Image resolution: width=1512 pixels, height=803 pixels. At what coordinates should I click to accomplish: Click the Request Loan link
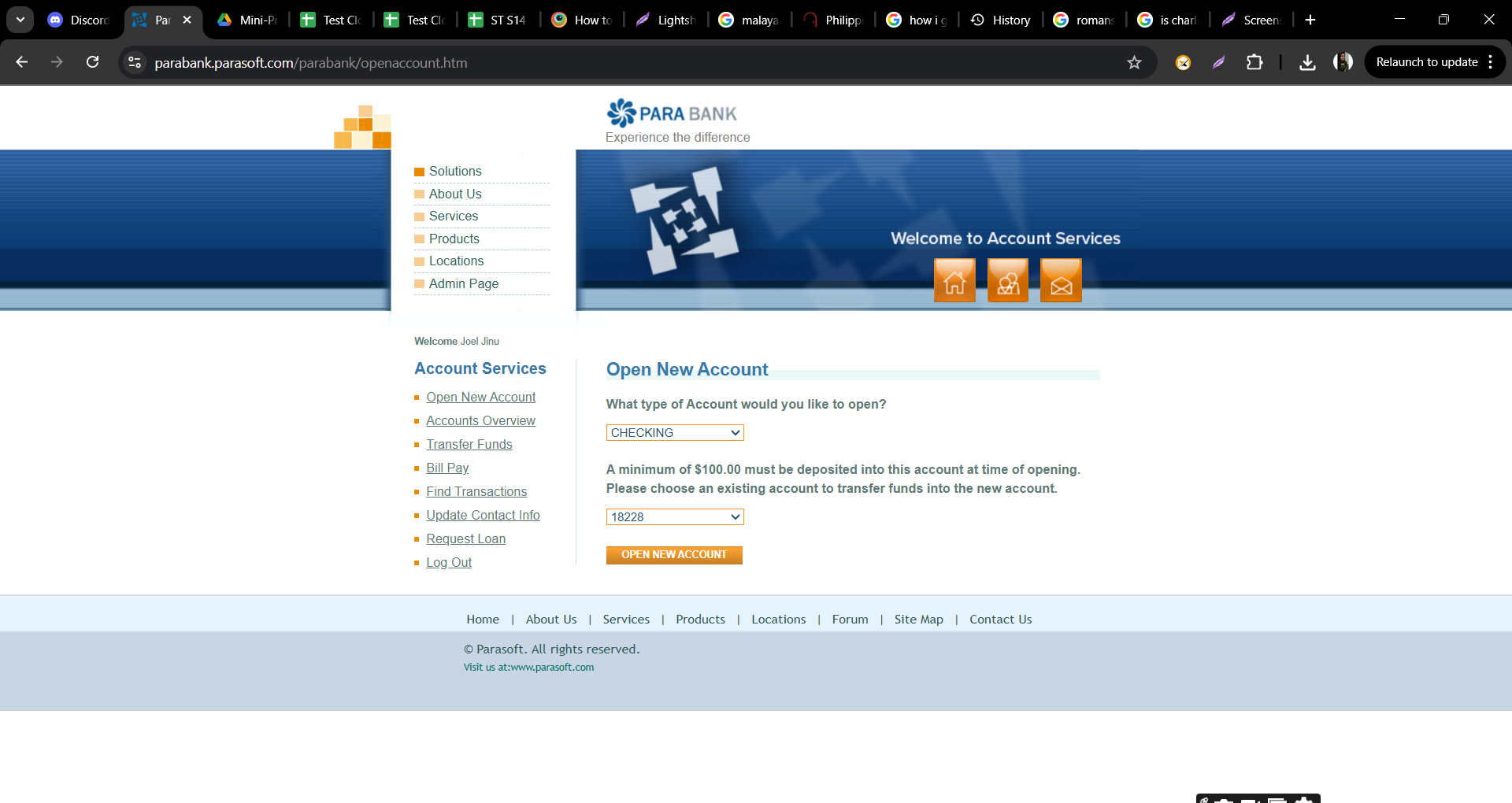point(466,539)
